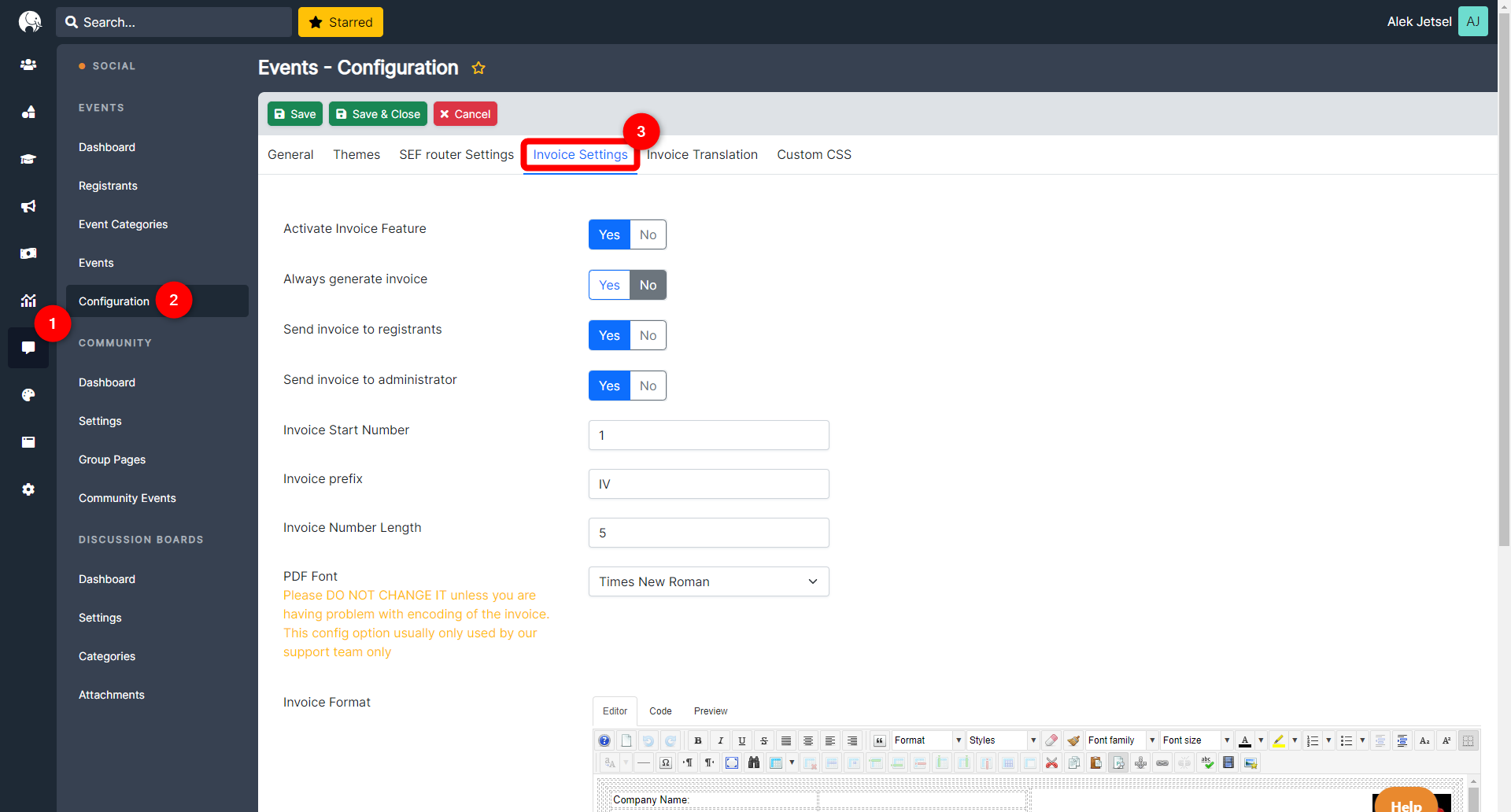Open Event Categories sidebar link
The image size is (1511, 812).
(123, 224)
